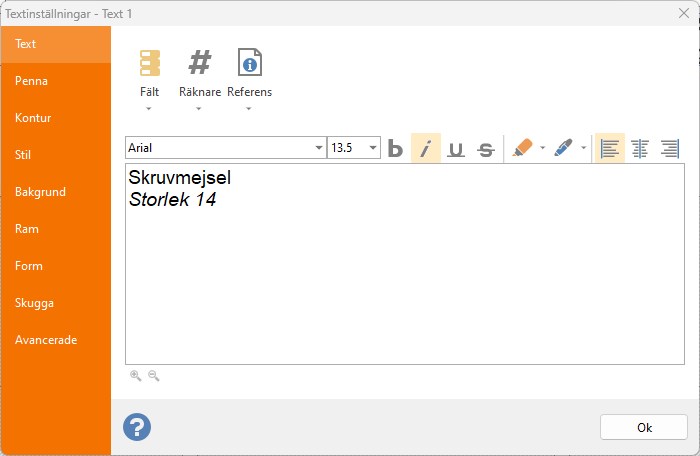Select the blue text color pen

[563, 148]
